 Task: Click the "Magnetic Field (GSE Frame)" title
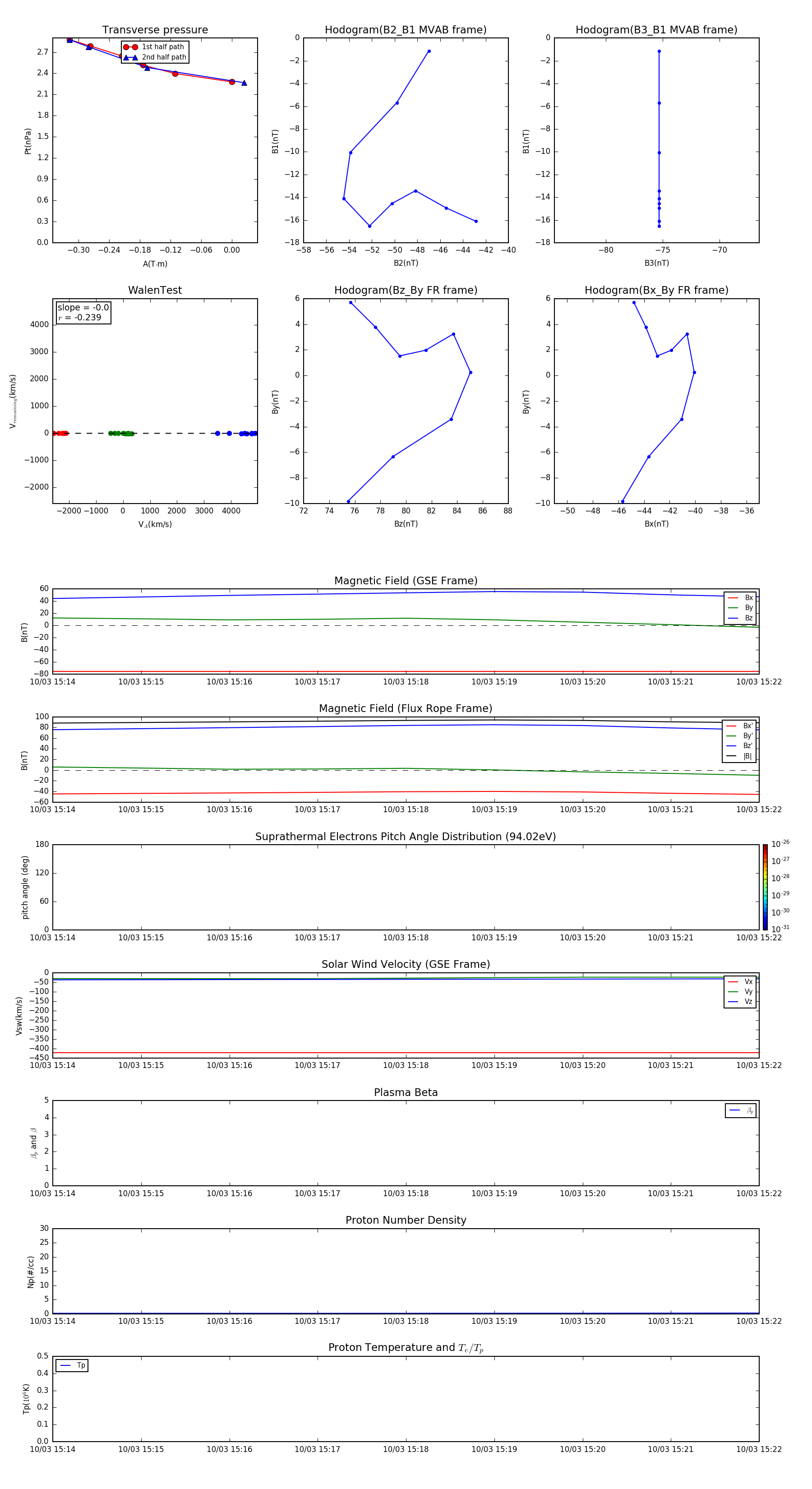click(x=406, y=581)
